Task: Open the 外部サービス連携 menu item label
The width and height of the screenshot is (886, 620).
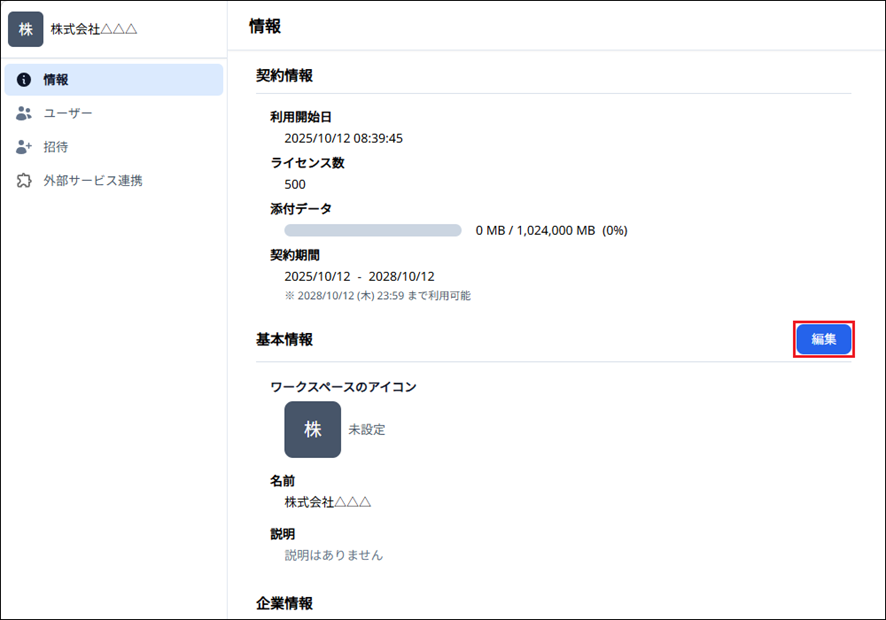Action: coord(92,181)
